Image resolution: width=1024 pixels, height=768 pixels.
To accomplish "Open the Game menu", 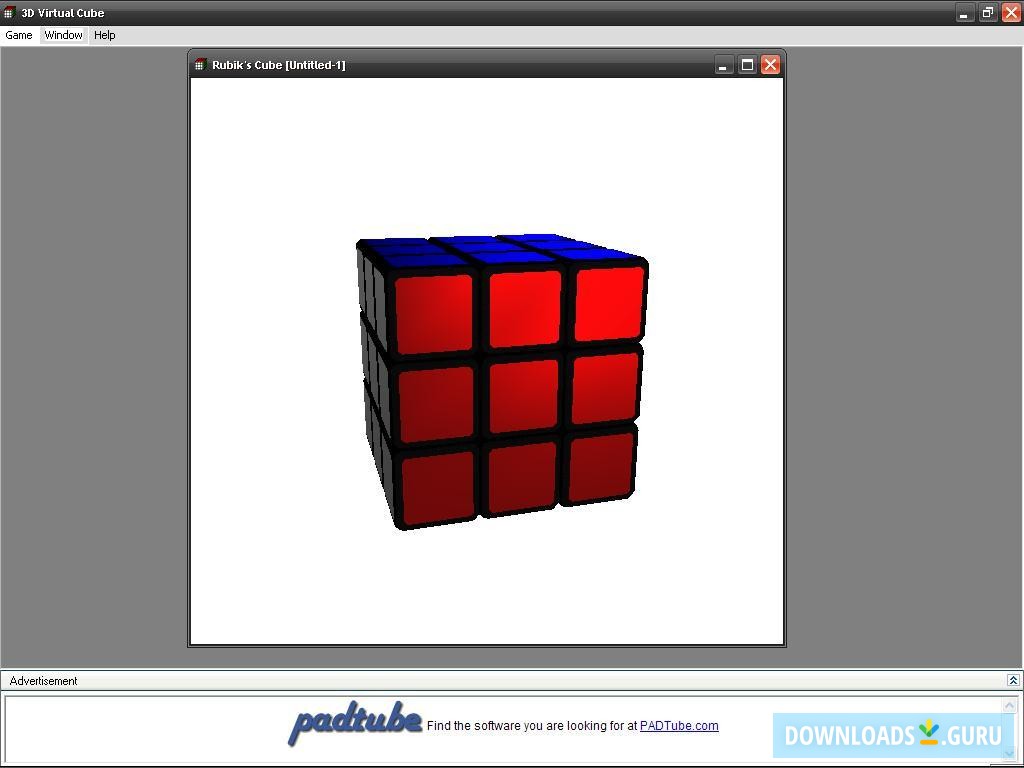I will [18, 35].
